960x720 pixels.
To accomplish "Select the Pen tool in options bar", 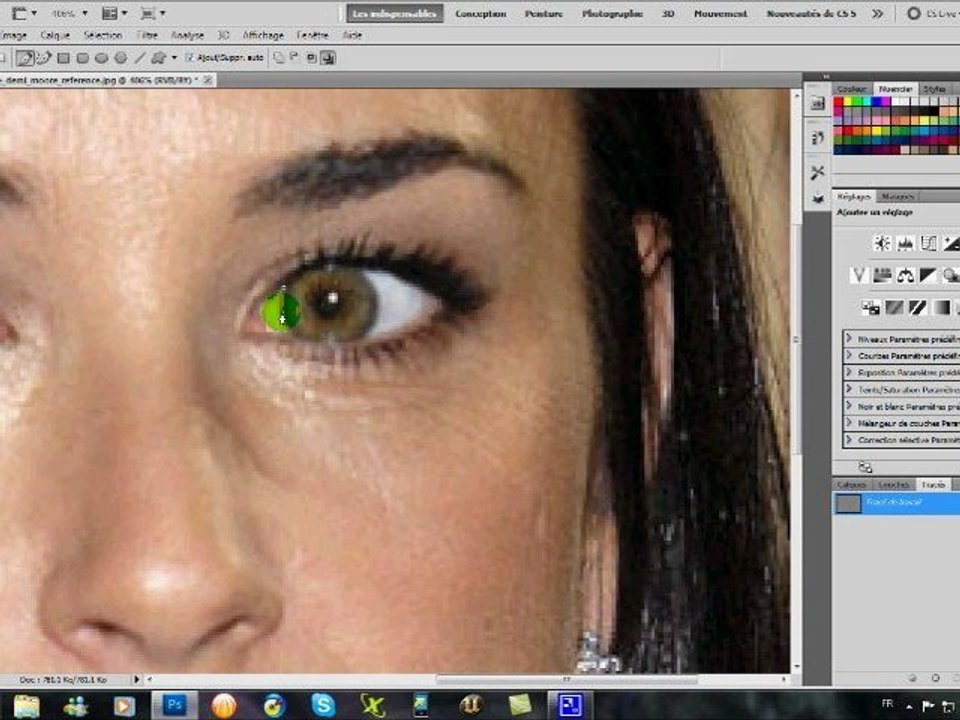I will 24,58.
